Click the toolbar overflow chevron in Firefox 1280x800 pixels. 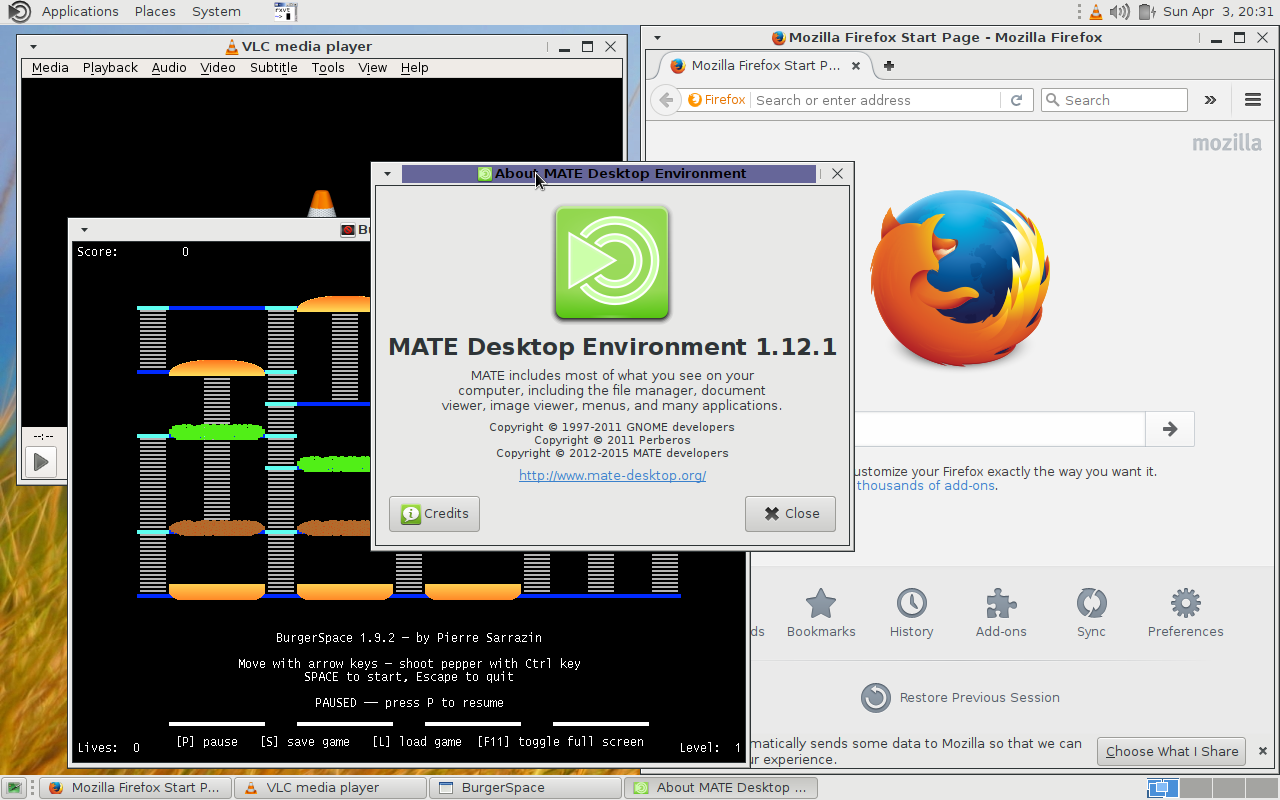click(1210, 100)
